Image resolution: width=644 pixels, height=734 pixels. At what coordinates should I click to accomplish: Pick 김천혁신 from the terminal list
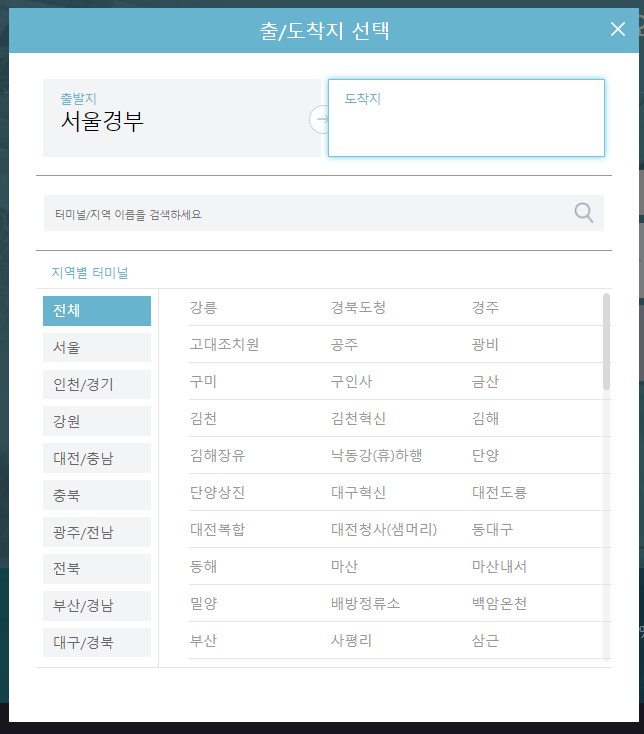click(359, 418)
